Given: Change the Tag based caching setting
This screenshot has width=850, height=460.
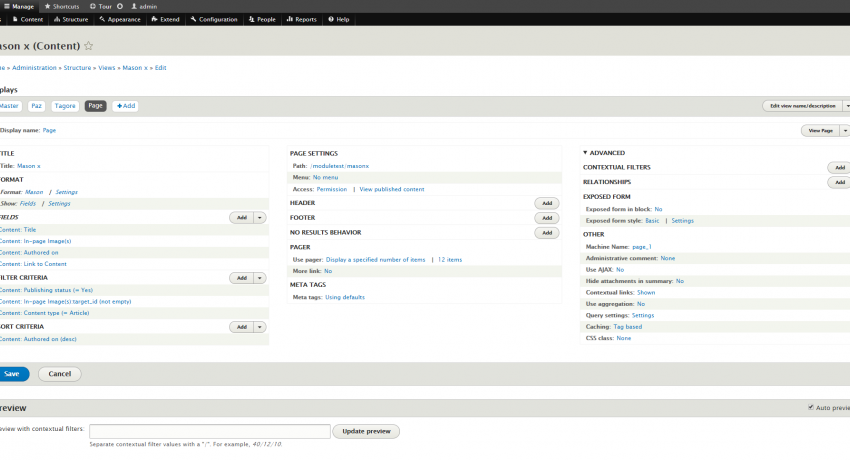Looking at the screenshot, I should pos(628,327).
